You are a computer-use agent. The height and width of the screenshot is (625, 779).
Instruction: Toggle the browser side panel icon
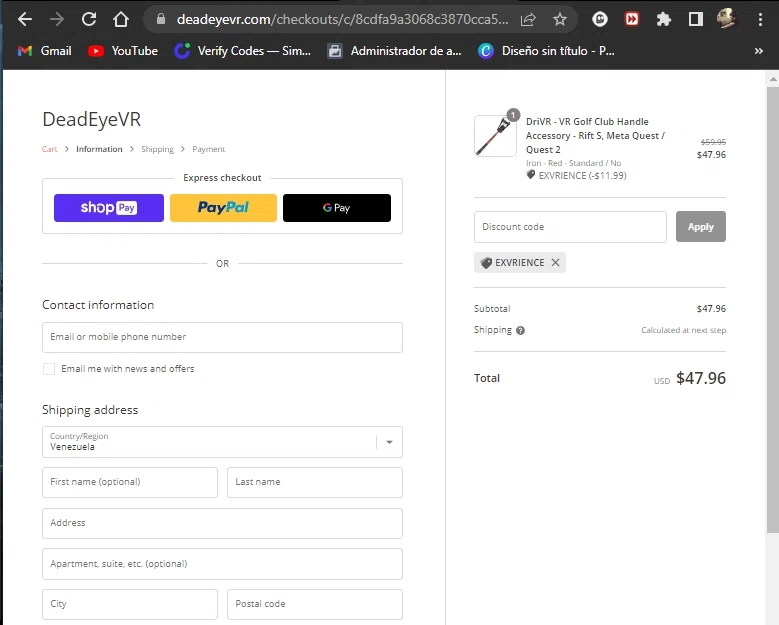tap(696, 19)
